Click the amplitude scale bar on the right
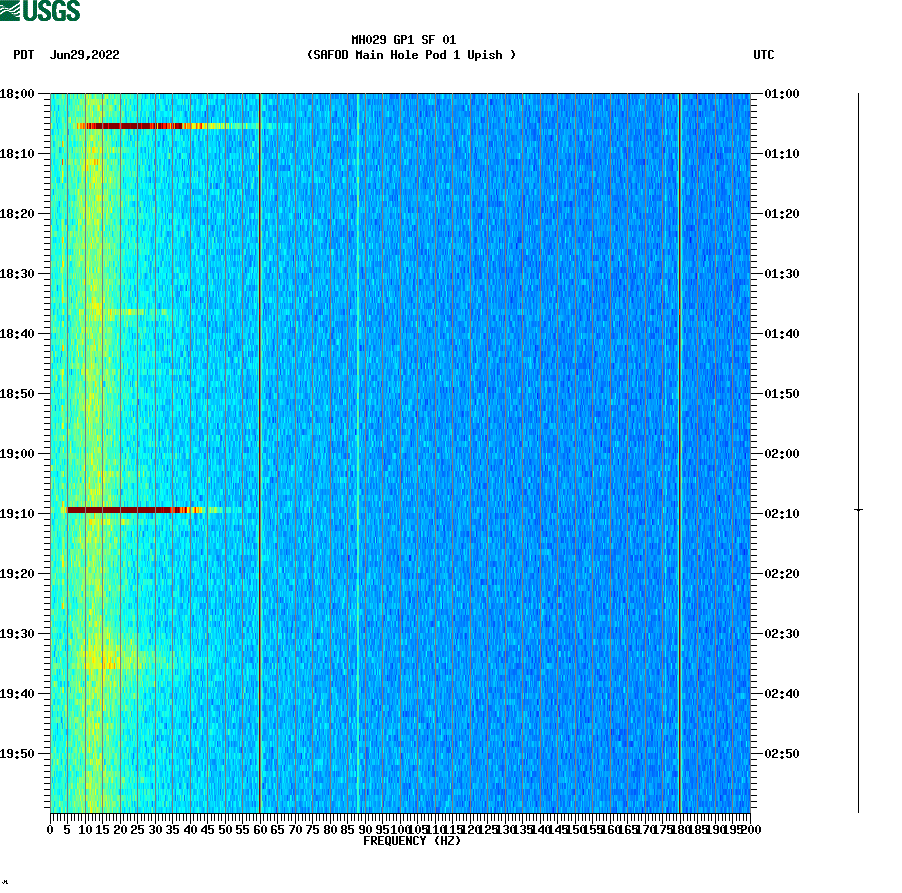The image size is (902, 893). 857,450
